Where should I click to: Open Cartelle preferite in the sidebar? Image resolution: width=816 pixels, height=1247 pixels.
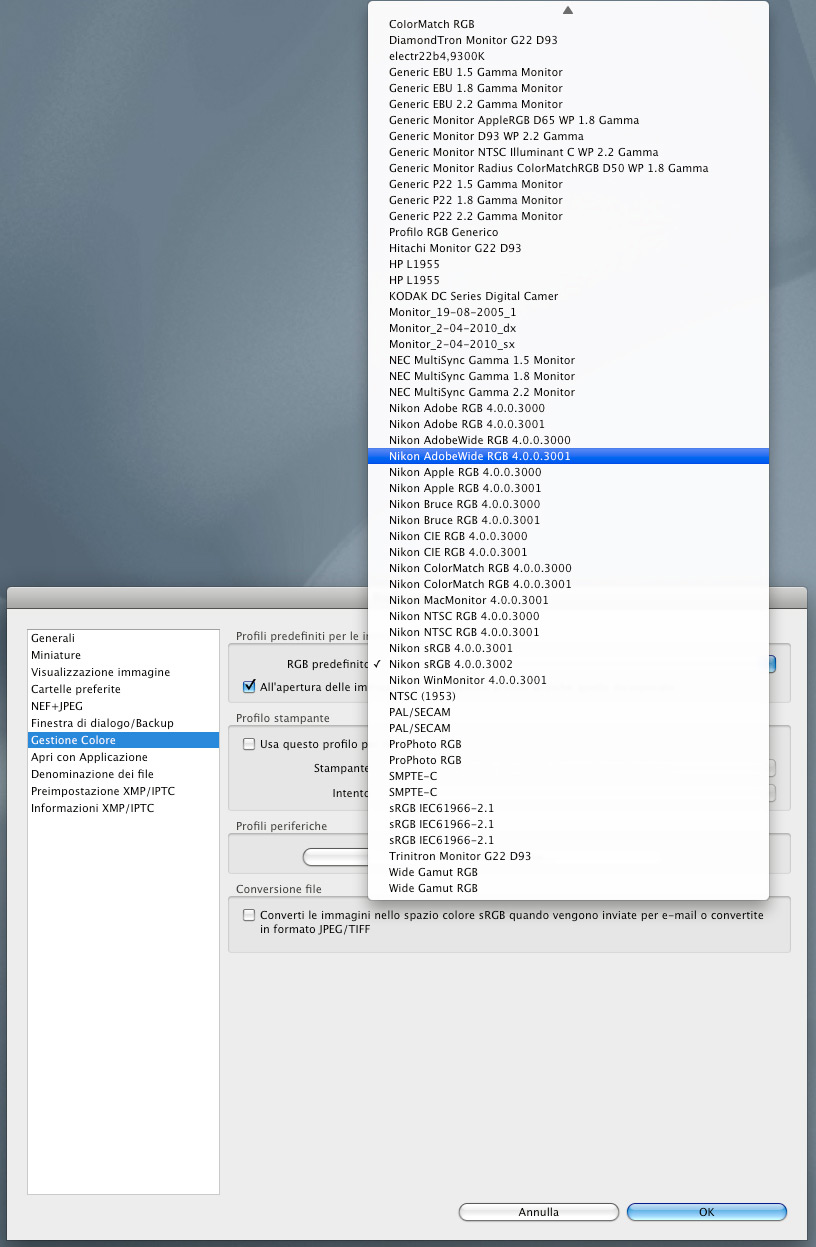tap(123, 689)
